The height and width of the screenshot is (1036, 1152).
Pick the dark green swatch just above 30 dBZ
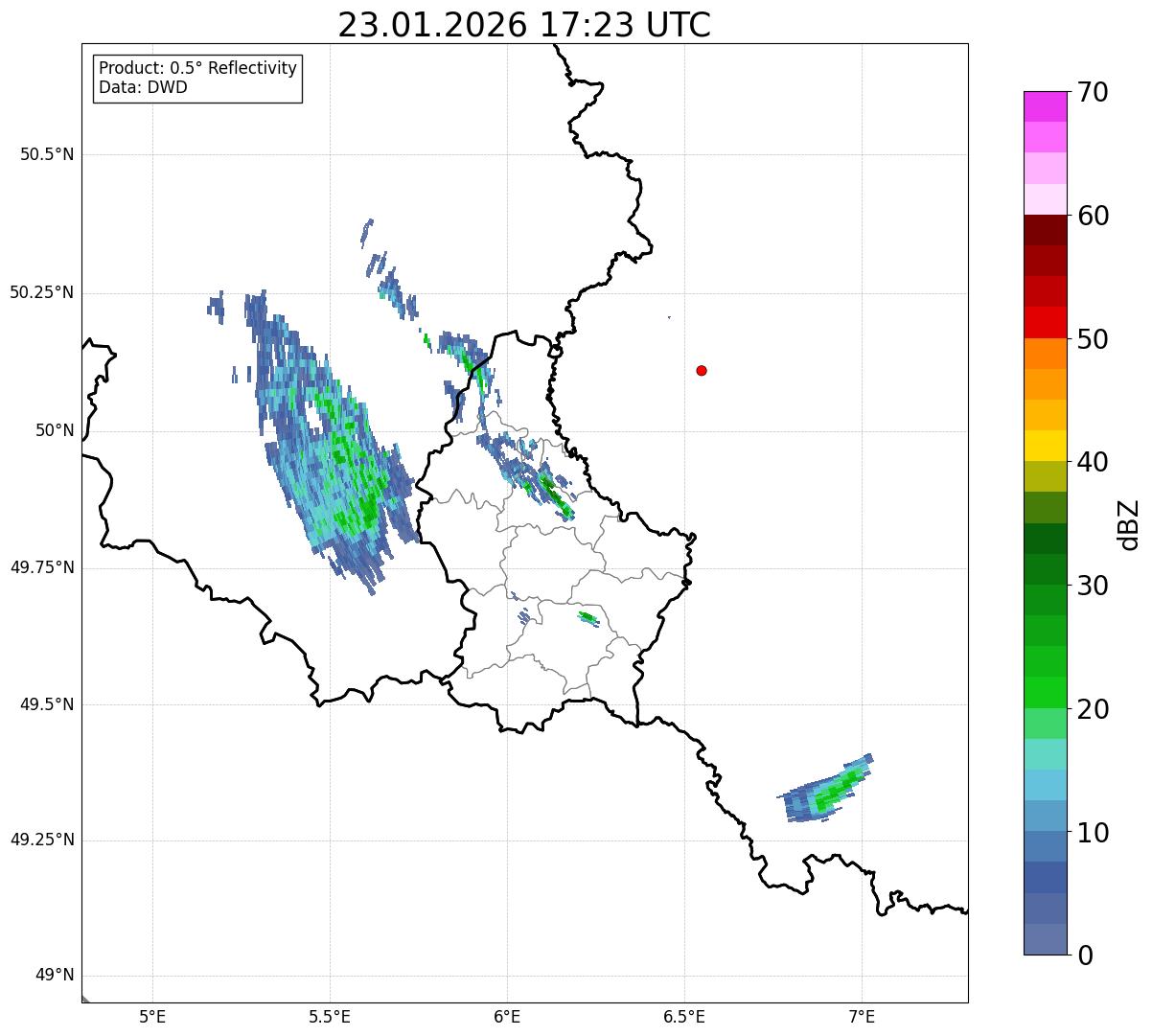tap(1046, 569)
